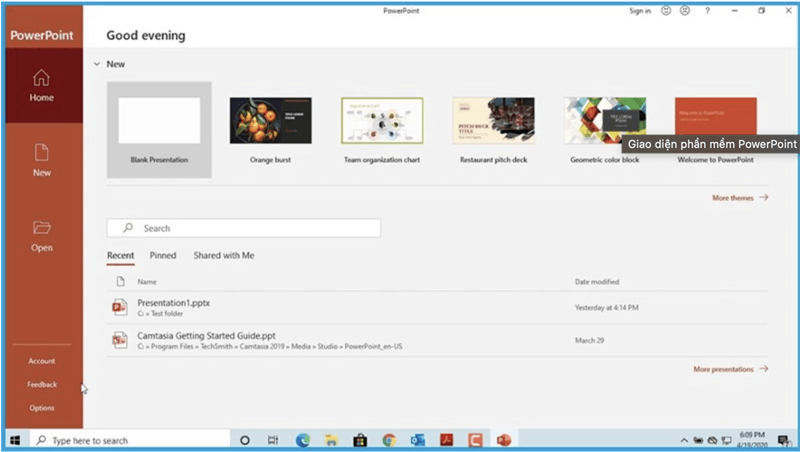Click the presentation Search field
This screenshot has width=800, height=452.
pyautogui.click(x=243, y=228)
